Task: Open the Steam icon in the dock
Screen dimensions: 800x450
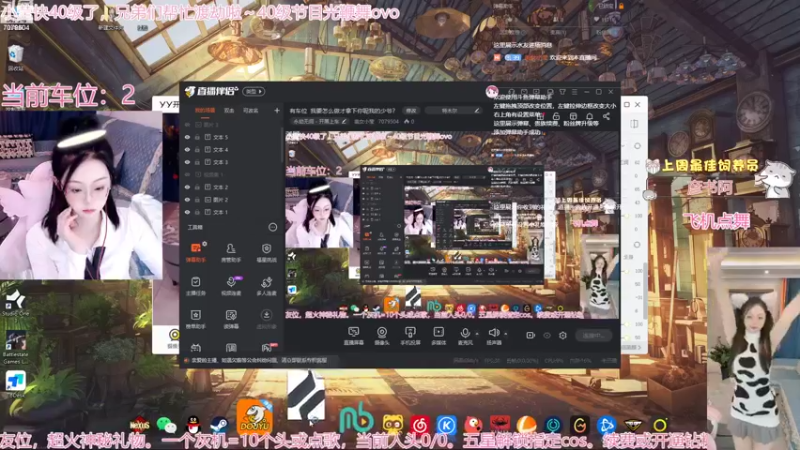Action: tap(219, 424)
